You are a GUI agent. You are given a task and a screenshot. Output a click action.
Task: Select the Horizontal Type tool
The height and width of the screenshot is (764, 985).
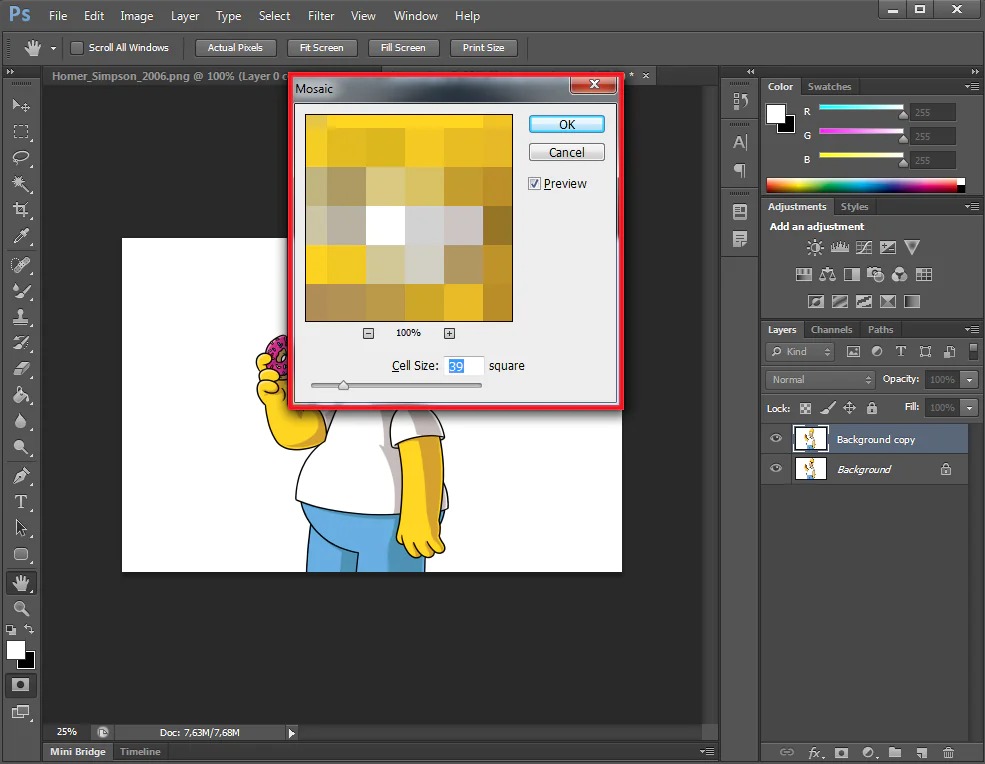click(21, 502)
